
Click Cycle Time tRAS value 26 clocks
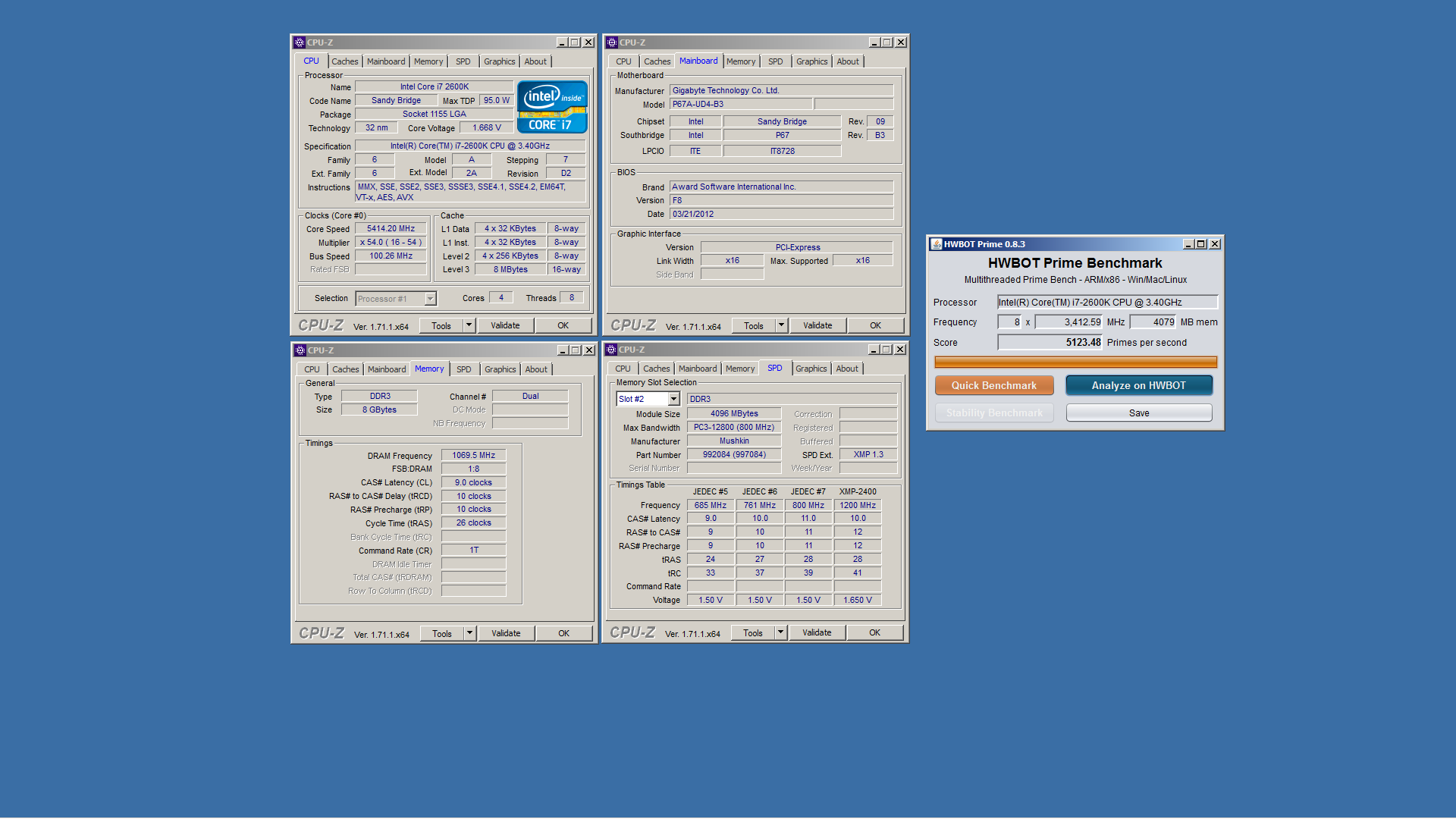point(474,522)
